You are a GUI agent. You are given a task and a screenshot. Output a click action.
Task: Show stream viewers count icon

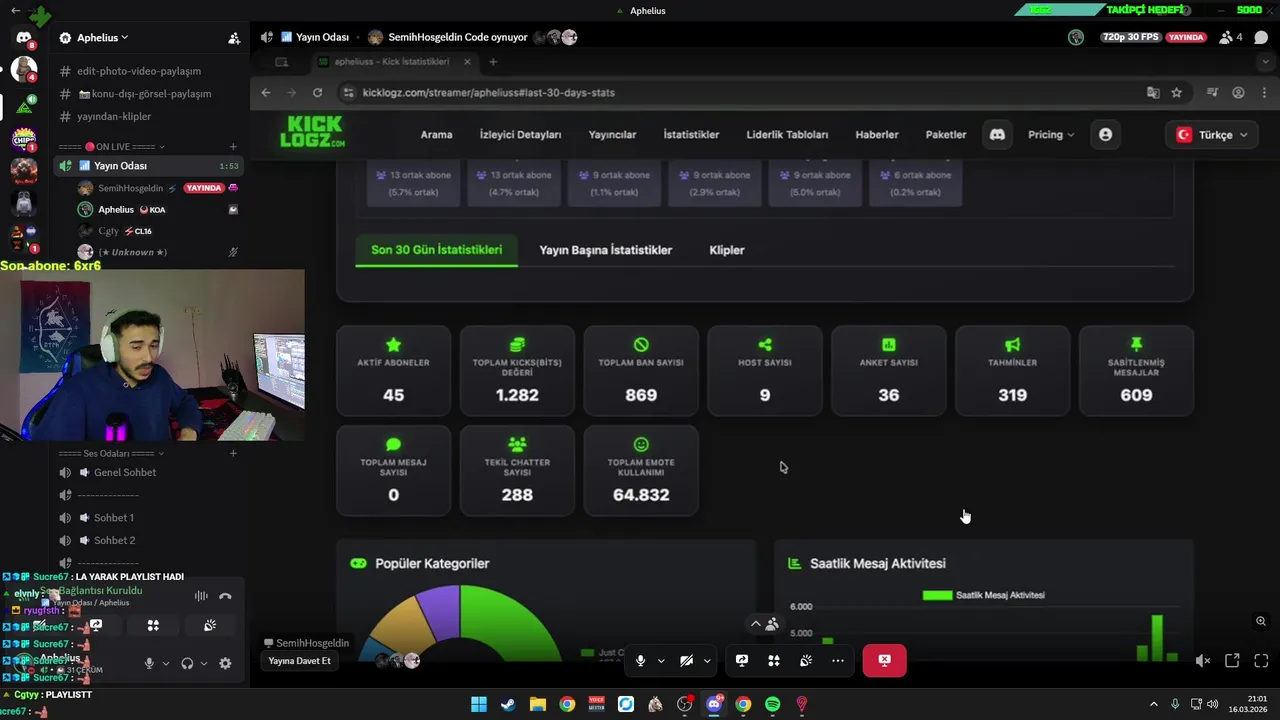(1231, 38)
